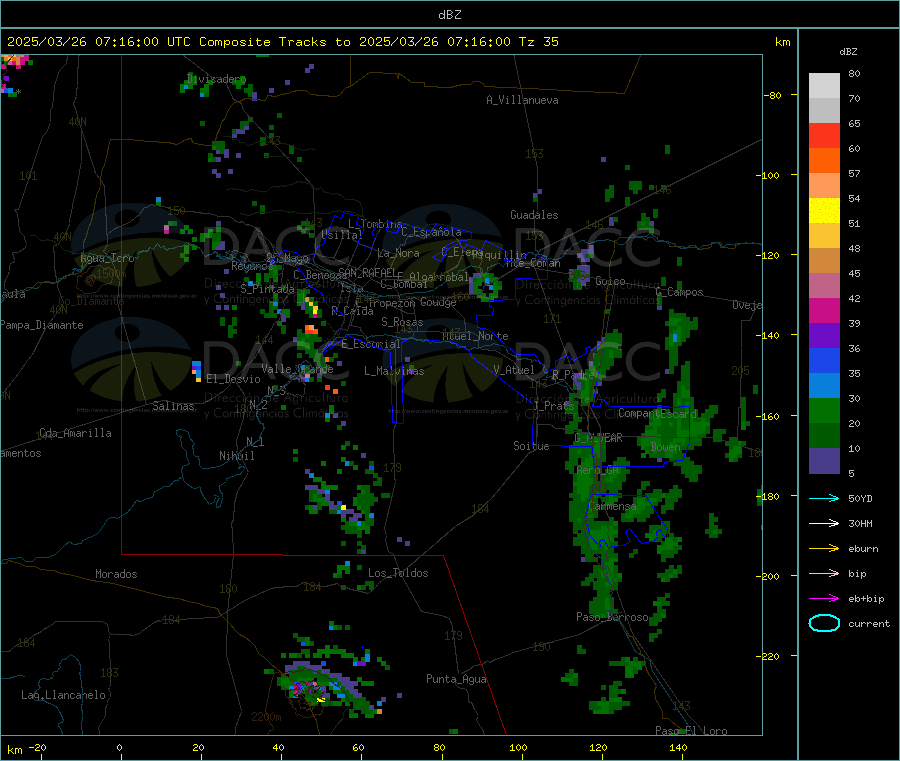Click the Soitue map label
Viewport: 900px width, 761px height.
(x=531, y=446)
